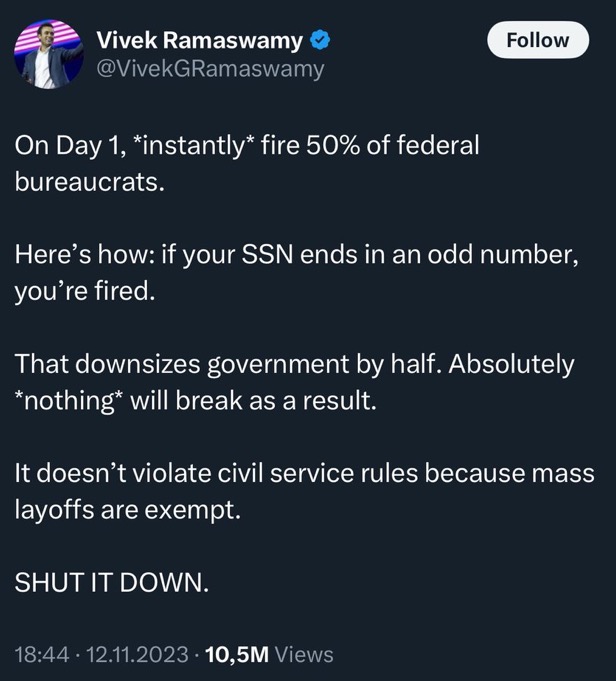Screen dimensions: 616x681
Task: Click the word *instantly* in the tweet
Action: [192, 145]
